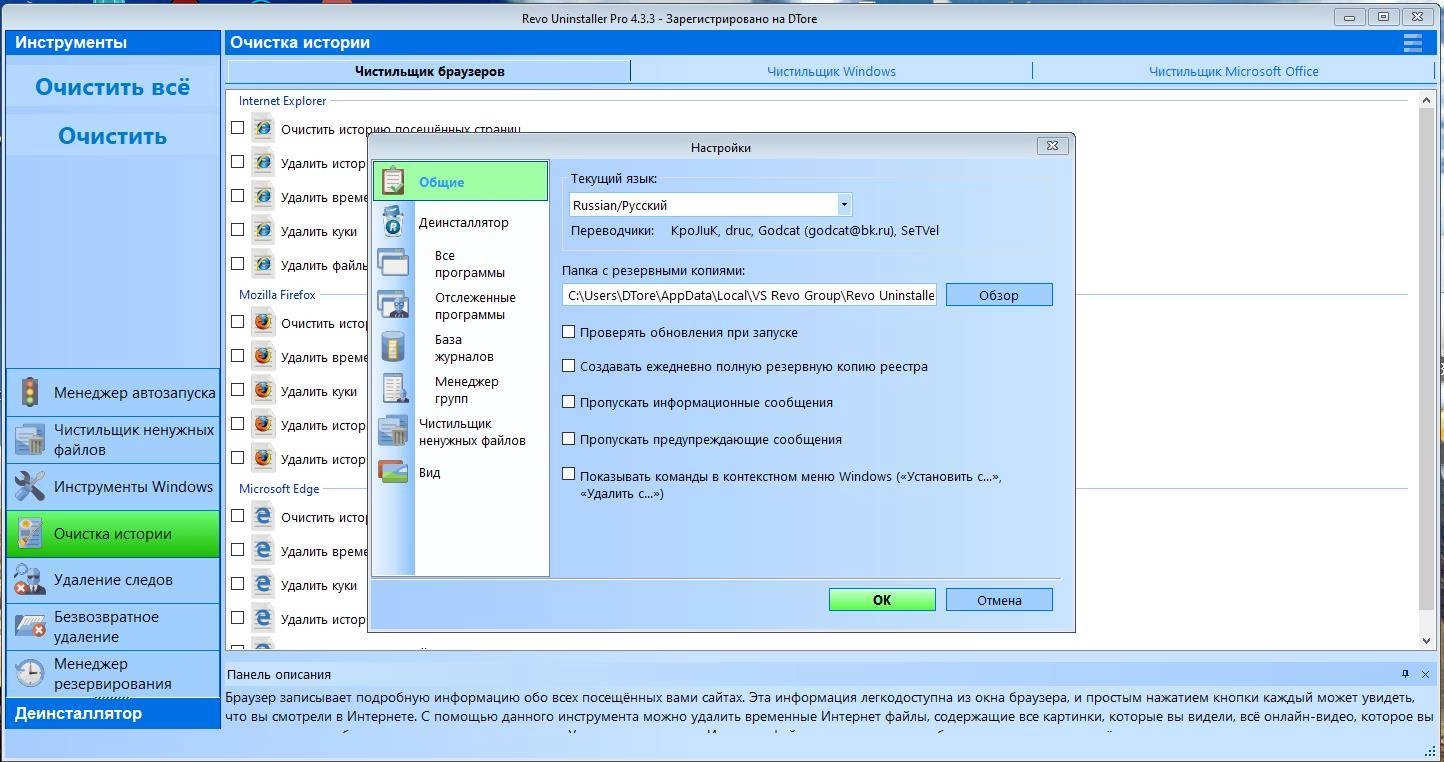Select Общие settings category
Screen dimensions: 1444x762
click(x=461, y=182)
